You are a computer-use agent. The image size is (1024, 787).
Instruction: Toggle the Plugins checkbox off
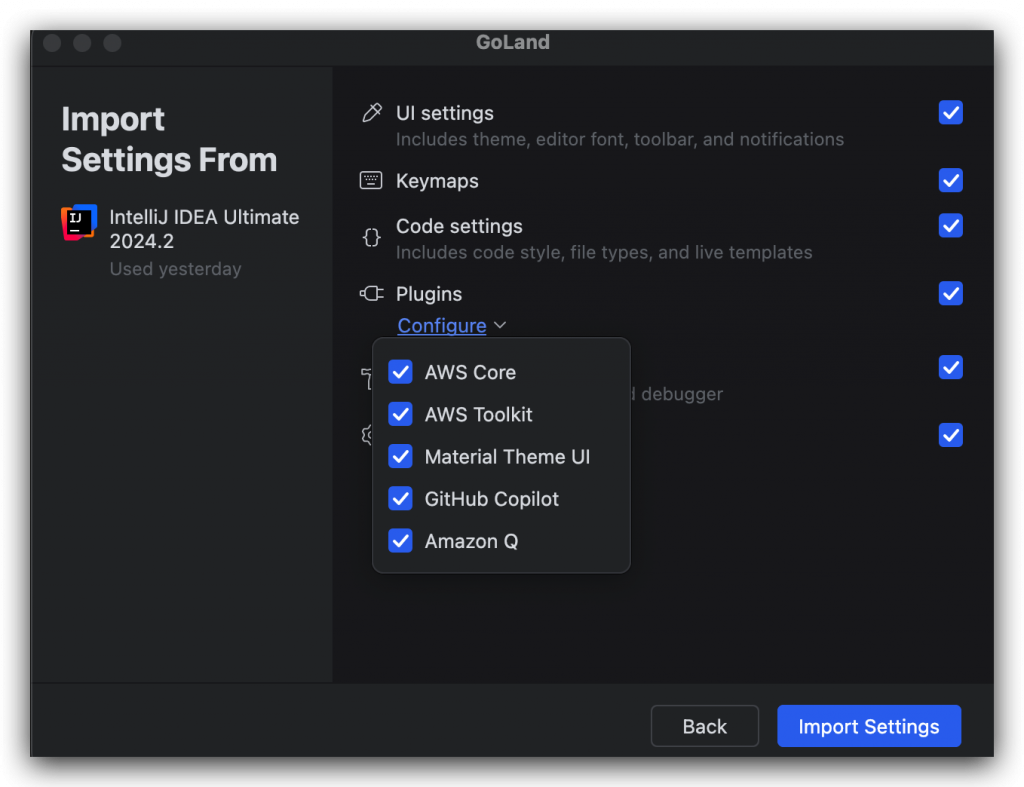click(x=951, y=294)
